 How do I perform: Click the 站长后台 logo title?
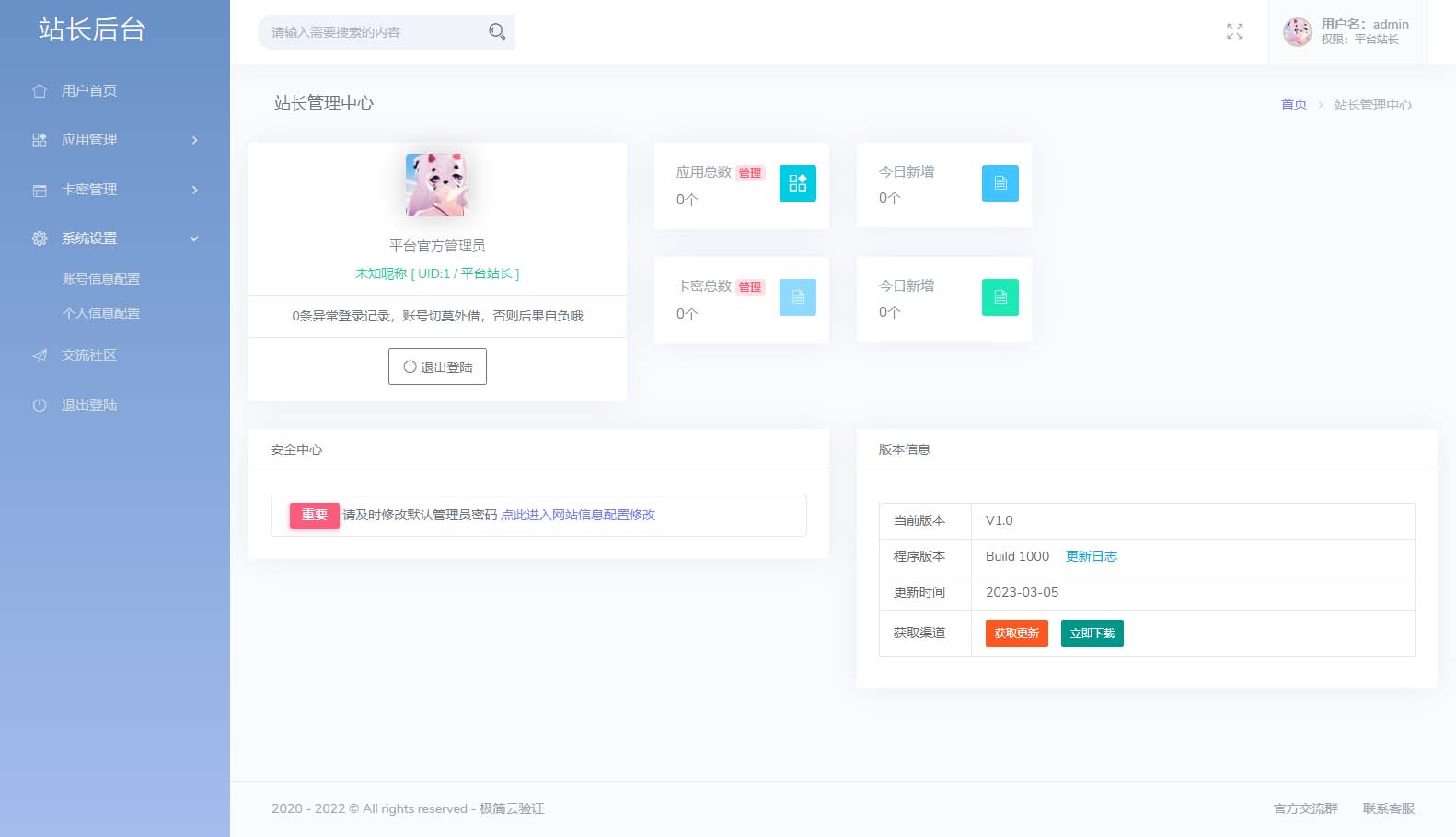click(x=92, y=29)
